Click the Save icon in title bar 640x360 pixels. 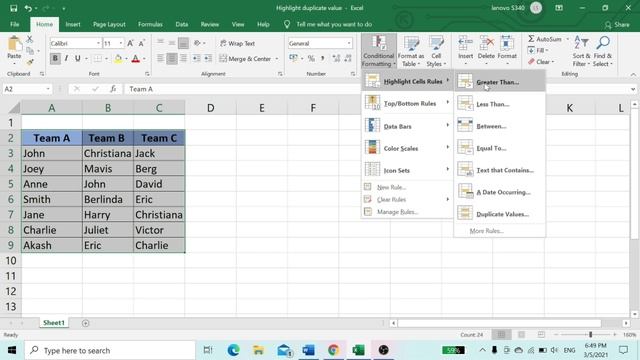(13, 8)
